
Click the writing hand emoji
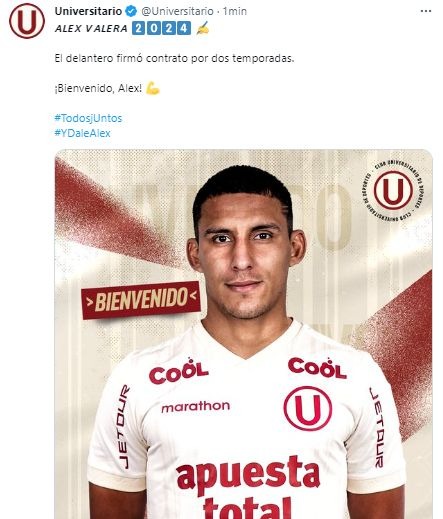203,28
